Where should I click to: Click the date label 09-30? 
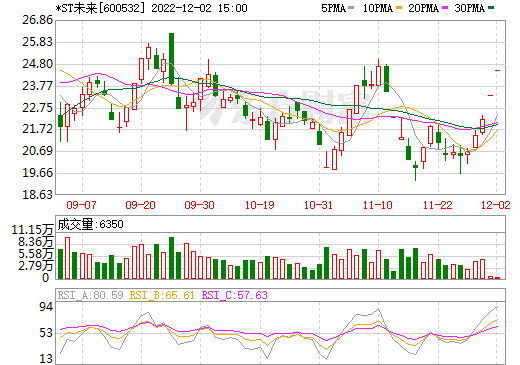tap(199, 205)
